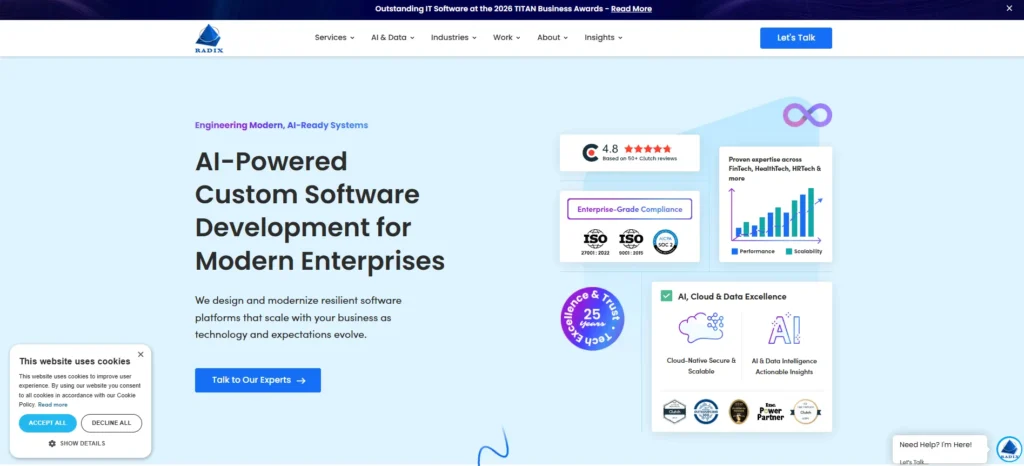Open the About navigation menu
The width and height of the screenshot is (1024, 466).
pyautogui.click(x=552, y=38)
